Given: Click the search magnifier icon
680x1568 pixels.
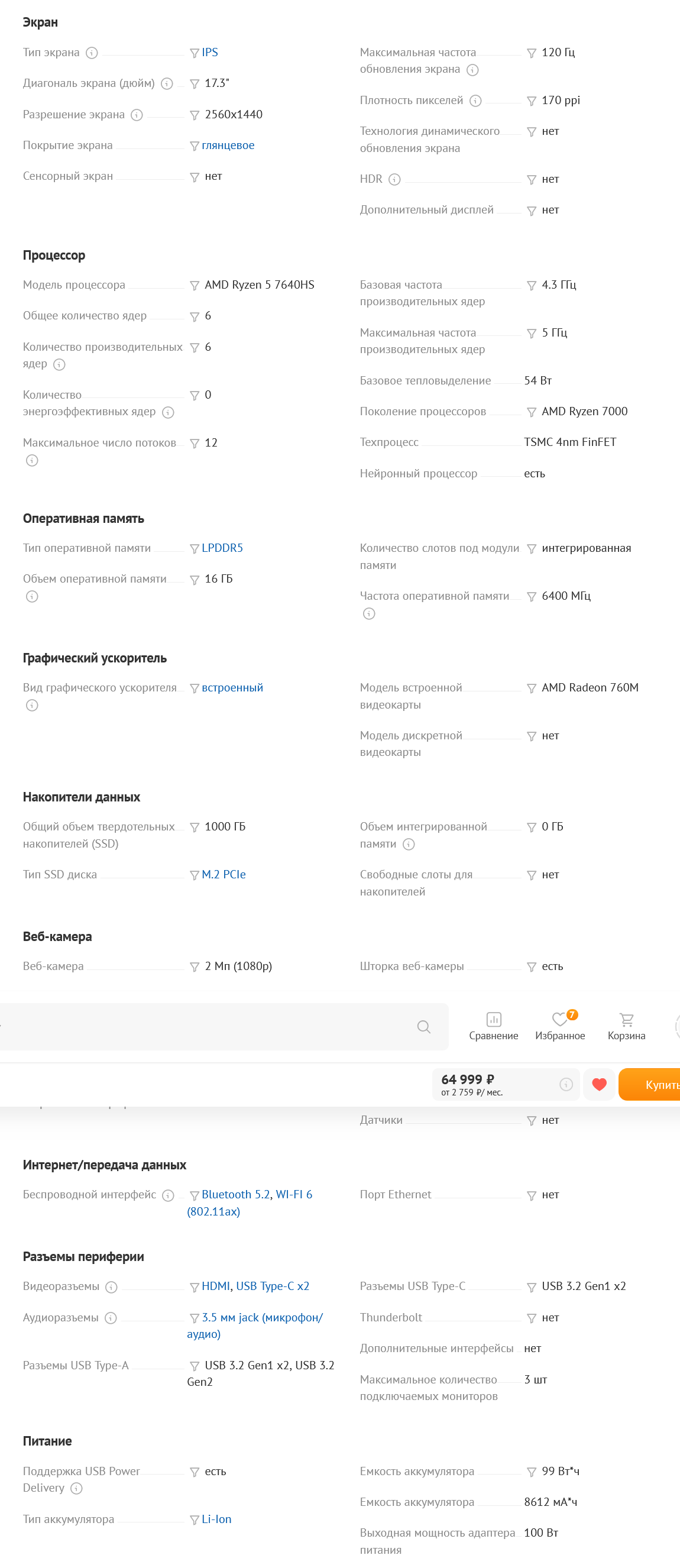Looking at the screenshot, I should [x=425, y=1027].
